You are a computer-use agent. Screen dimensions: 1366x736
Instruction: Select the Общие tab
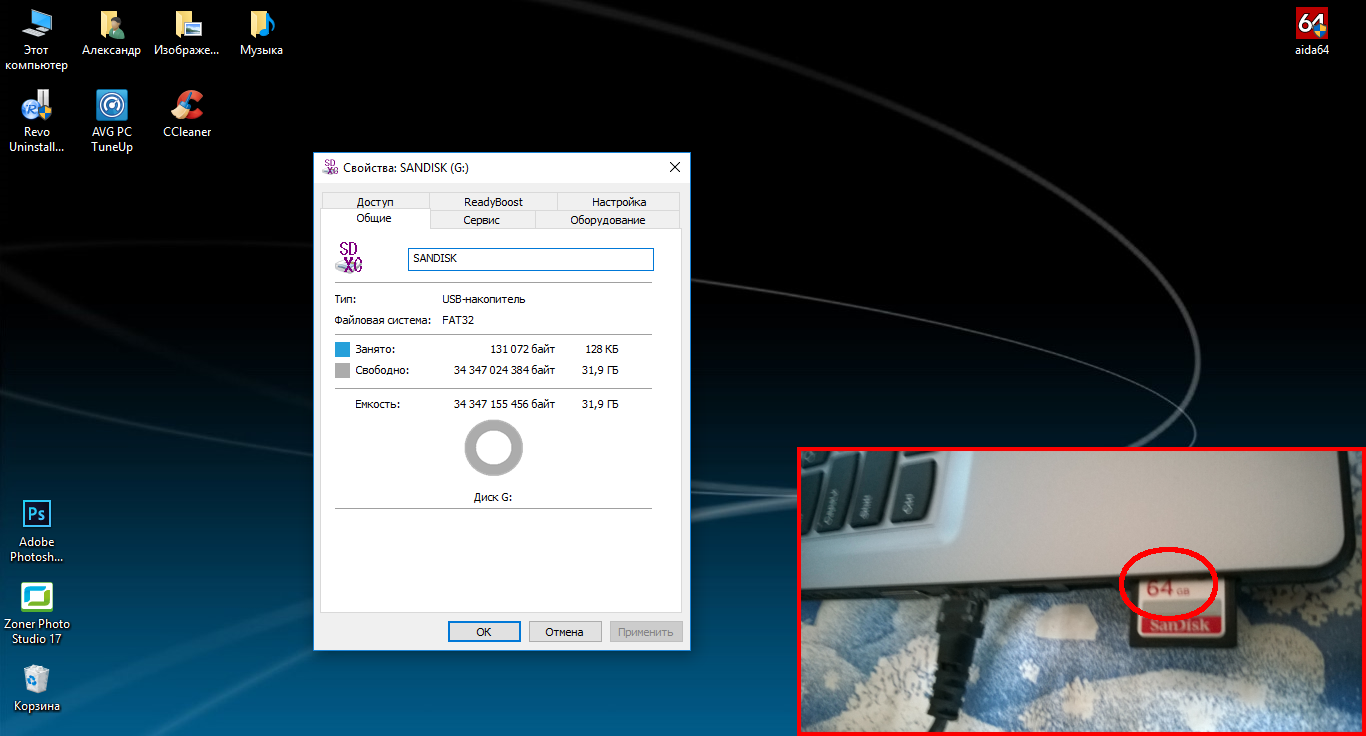click(x=374, y=218)
